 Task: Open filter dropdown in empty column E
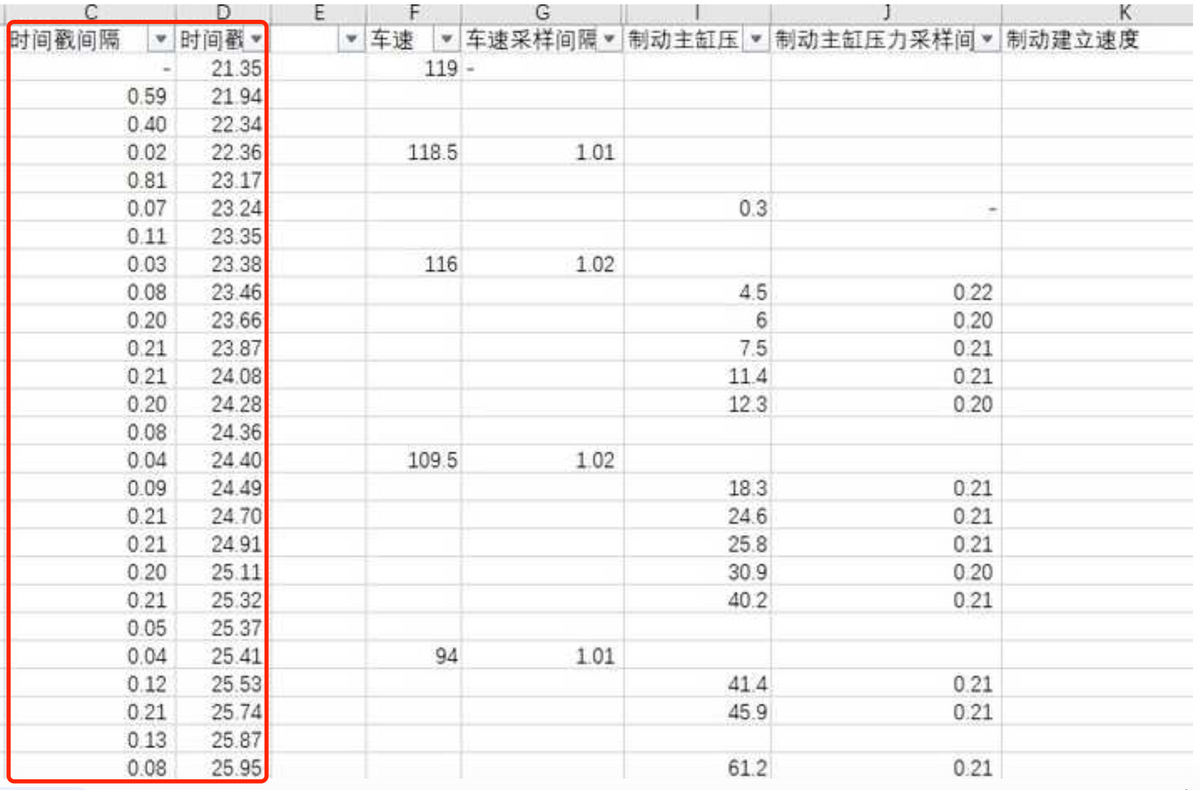(x=351, y=39)
